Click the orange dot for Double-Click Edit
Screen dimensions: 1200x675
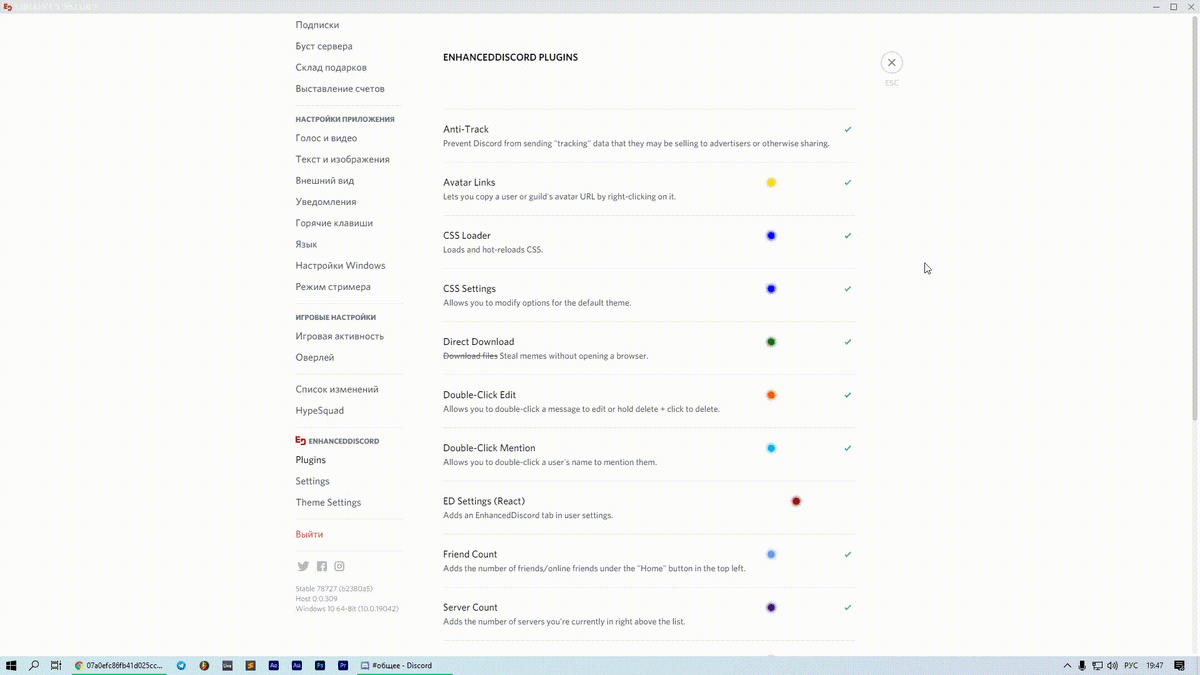(x=771, y=395)
